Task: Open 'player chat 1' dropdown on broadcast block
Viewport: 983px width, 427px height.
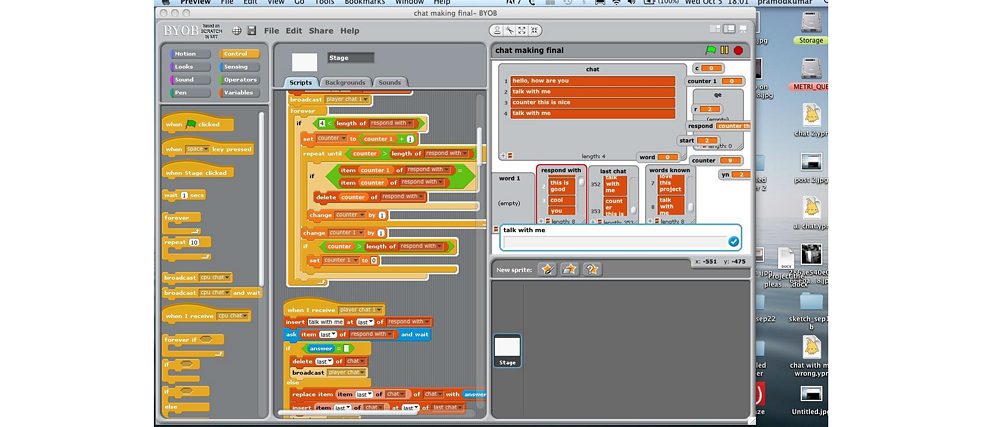Action: [x=366, y=99]
